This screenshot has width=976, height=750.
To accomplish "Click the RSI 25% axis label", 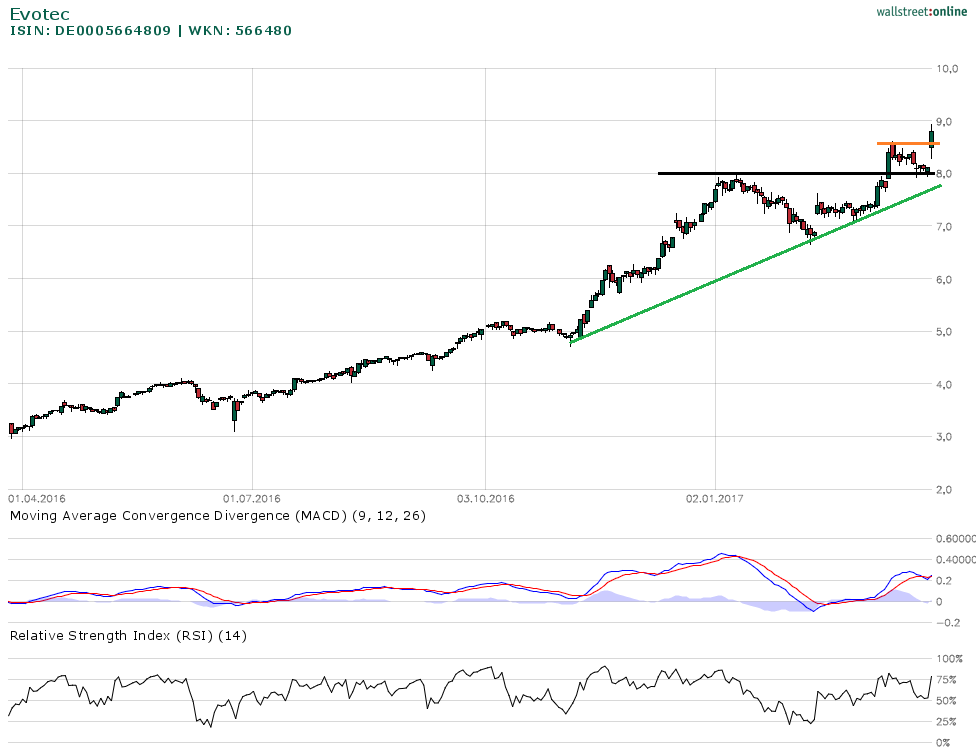I will 947,722.
